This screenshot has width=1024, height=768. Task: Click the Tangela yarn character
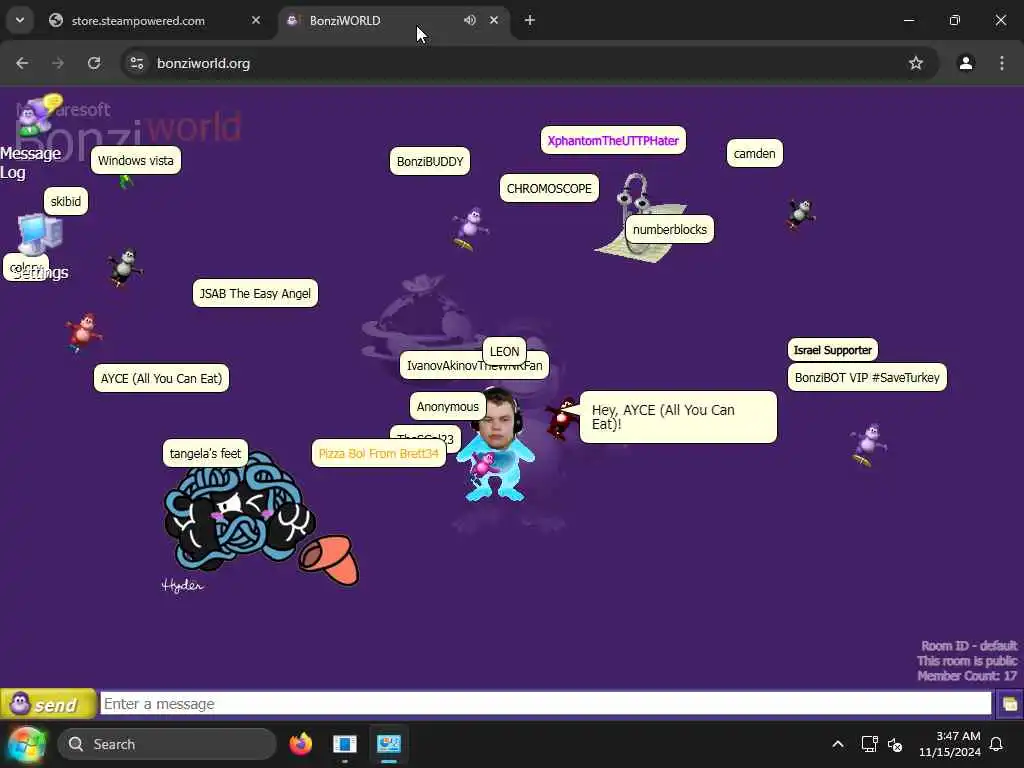240,513
